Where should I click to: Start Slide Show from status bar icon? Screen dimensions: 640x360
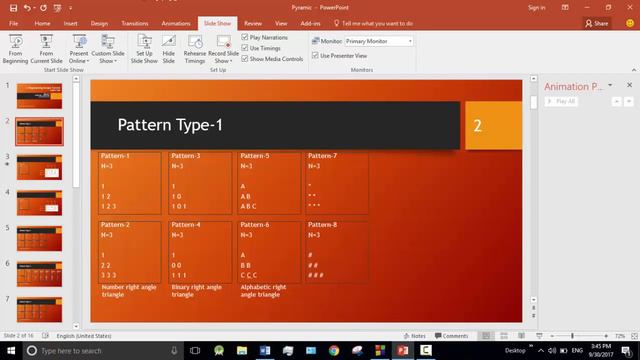click(539, 336)
